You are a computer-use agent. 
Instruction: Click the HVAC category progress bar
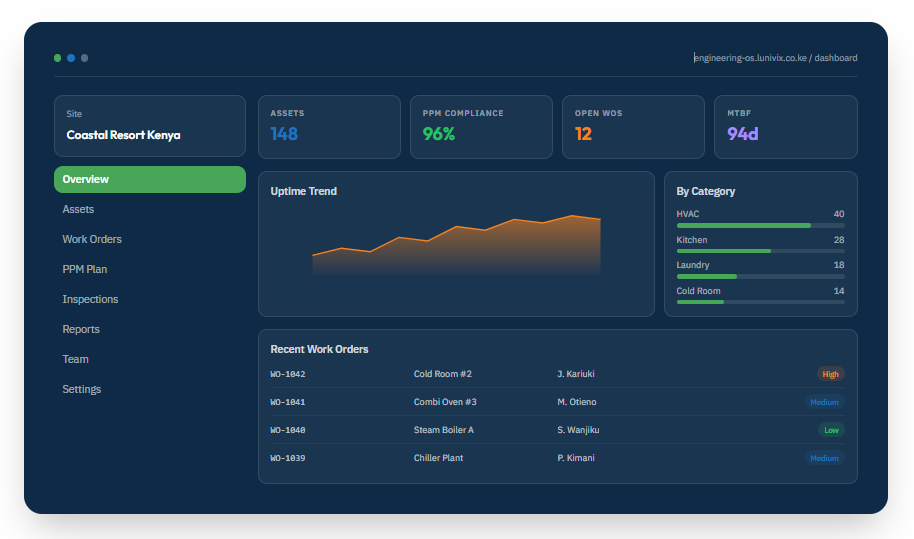click(x=761, y=226)
